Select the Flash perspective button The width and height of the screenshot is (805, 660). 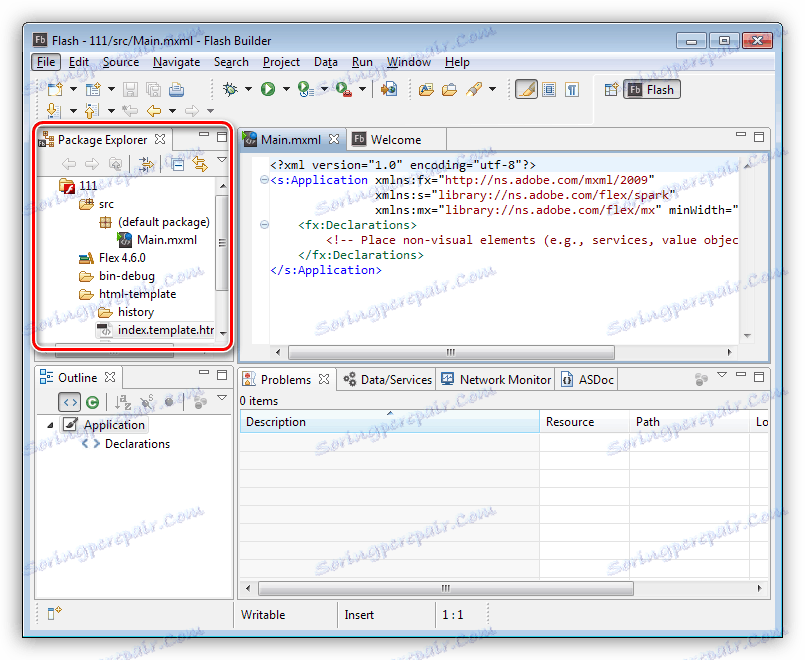[x=652, y=90]
